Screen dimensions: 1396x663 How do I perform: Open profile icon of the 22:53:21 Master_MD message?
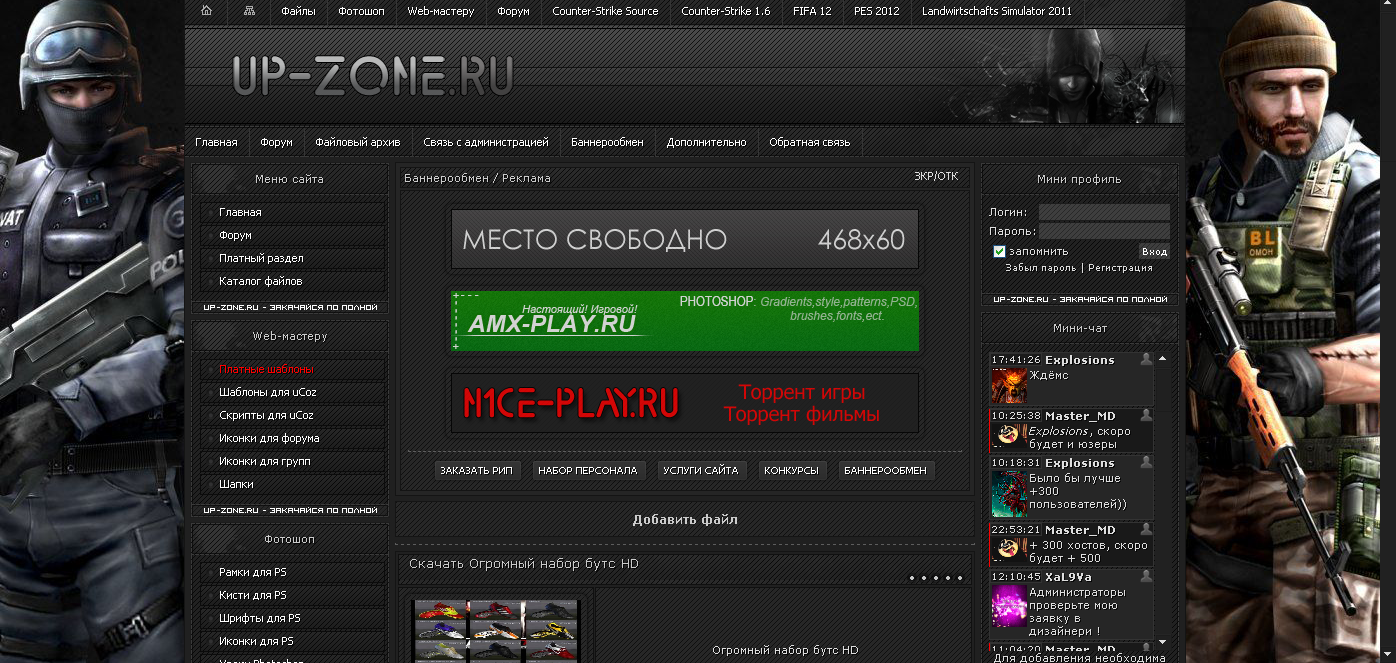[x=1146, y=529]
